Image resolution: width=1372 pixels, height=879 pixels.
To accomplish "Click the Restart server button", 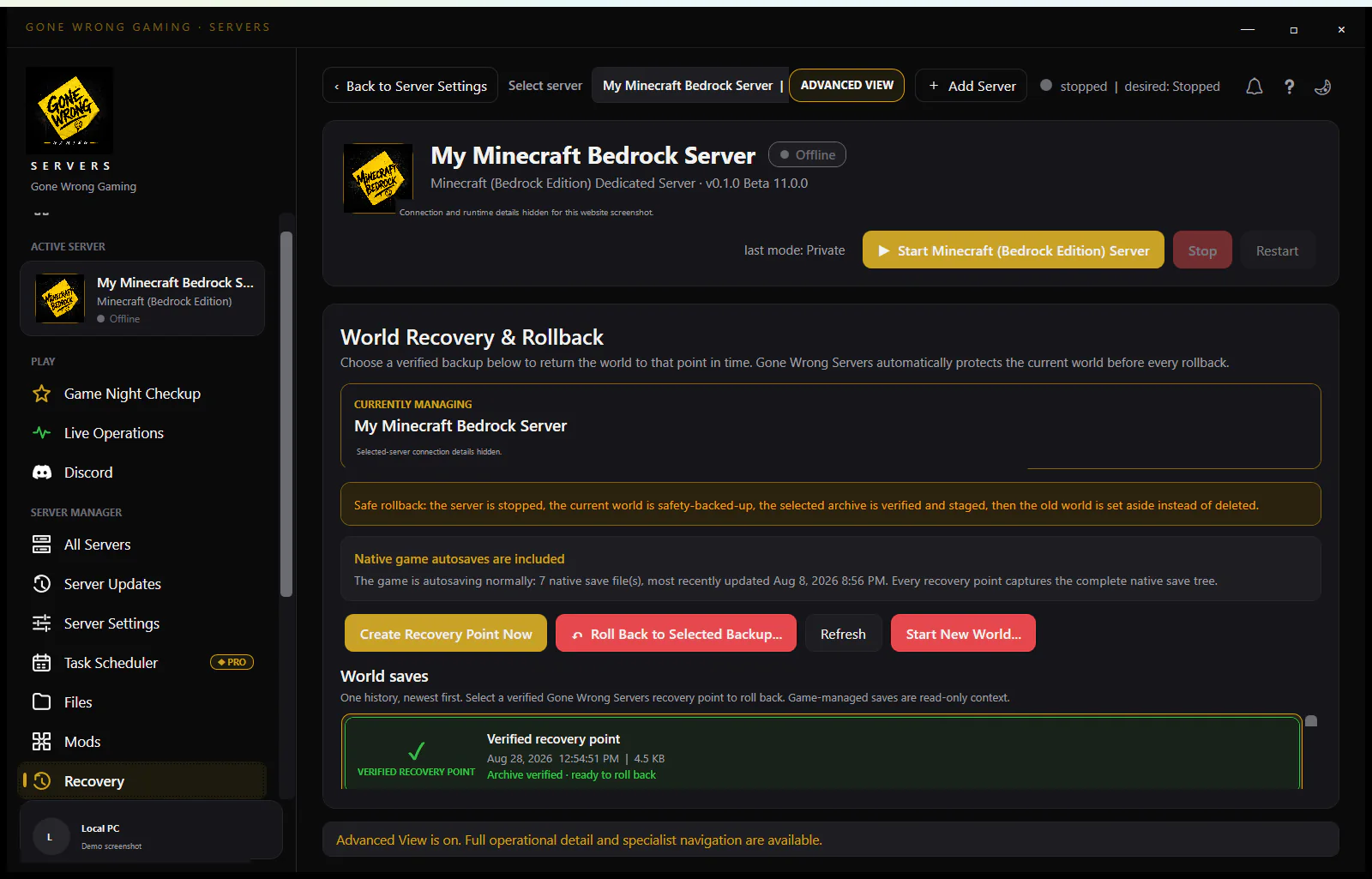I will pos(1277,250).
